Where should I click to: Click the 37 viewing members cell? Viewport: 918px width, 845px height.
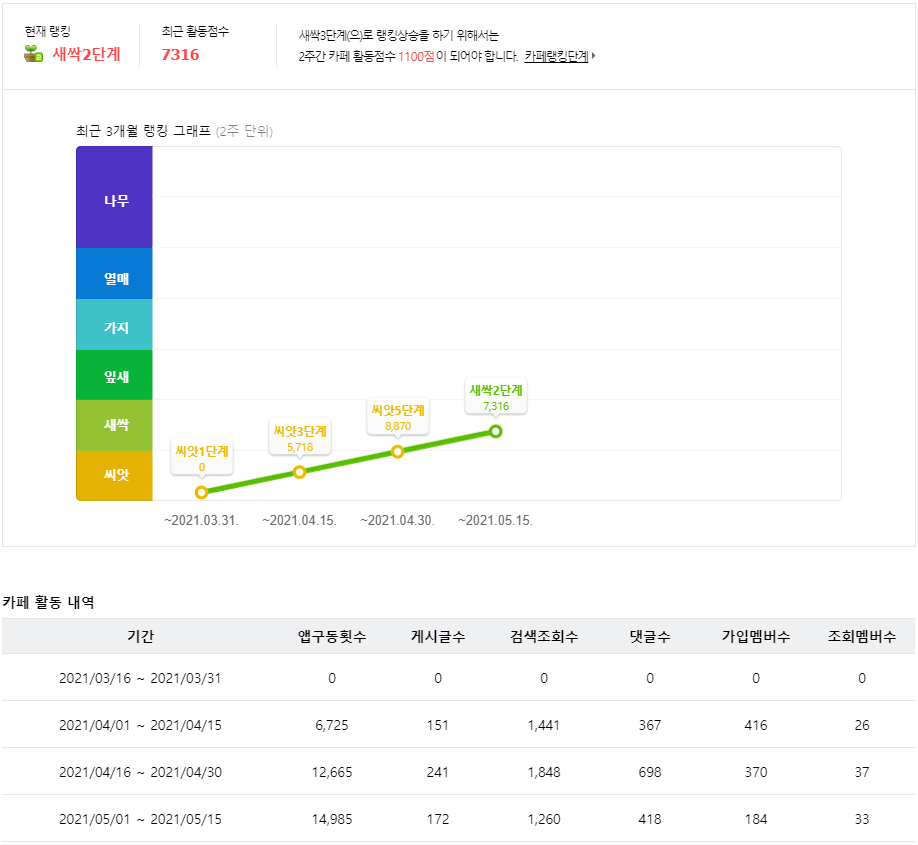(862, 772)
